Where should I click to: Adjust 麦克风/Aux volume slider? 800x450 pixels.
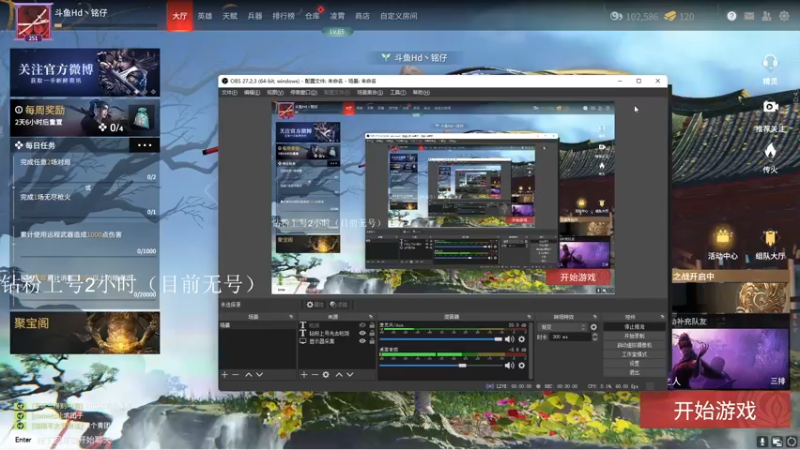tap(441, 339)
